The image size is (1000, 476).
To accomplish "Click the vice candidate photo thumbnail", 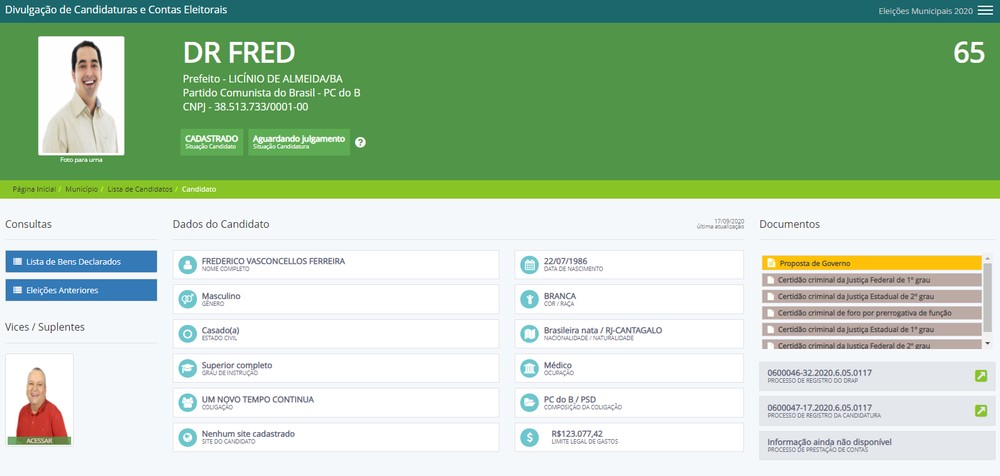I will point(39,396).
